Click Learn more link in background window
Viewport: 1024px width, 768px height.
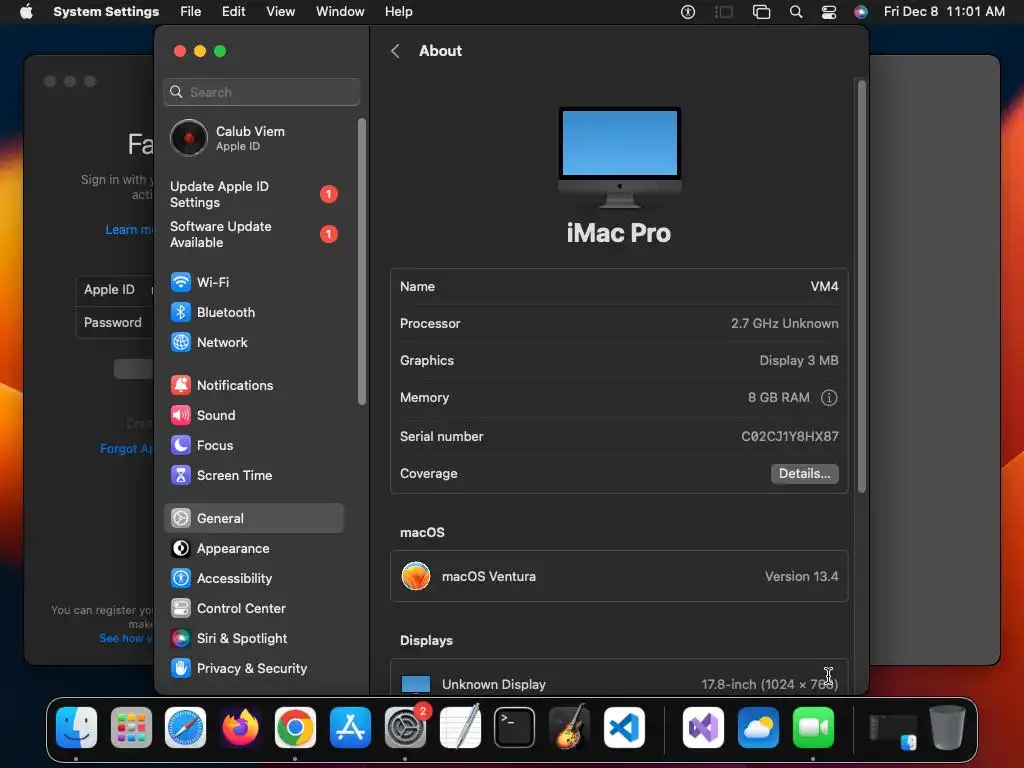pos(129,230)
